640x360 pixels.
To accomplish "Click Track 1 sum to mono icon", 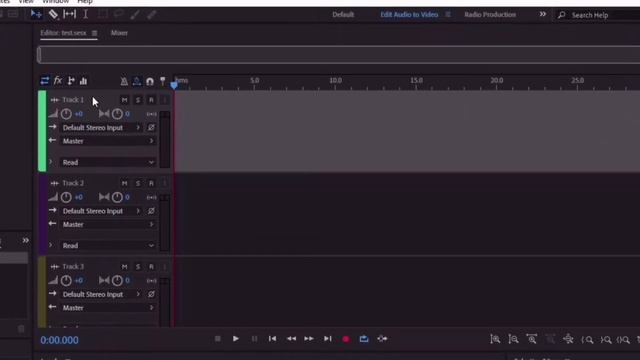I will coord(152,114).
